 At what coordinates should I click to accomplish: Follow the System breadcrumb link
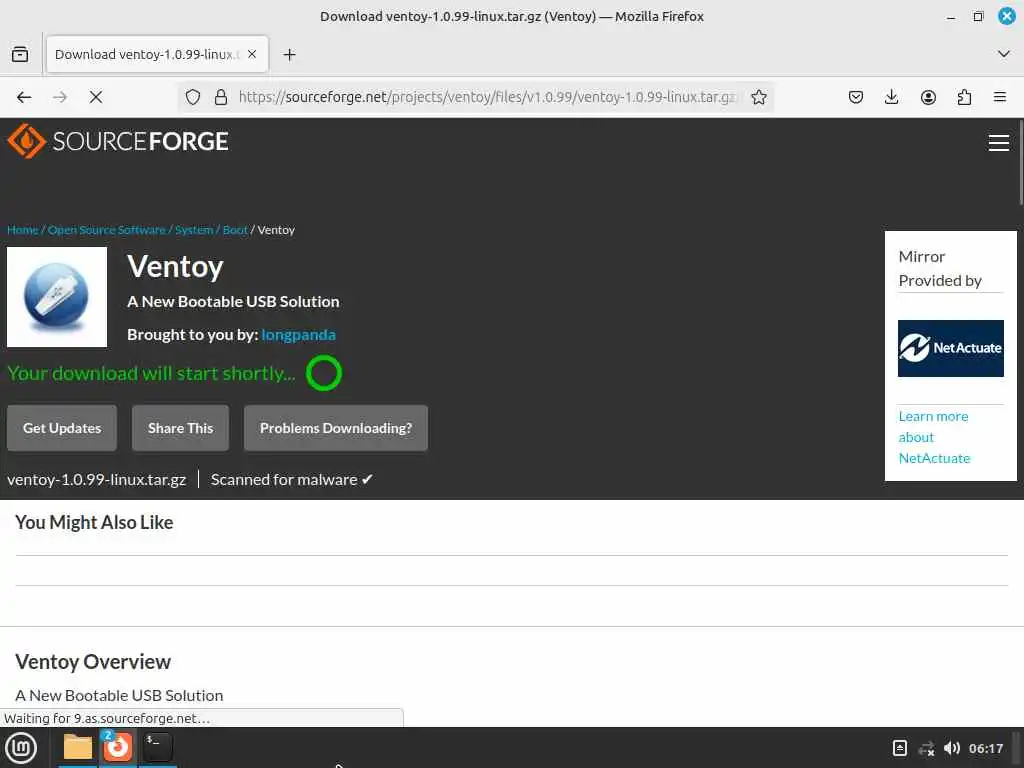[194, 230]
